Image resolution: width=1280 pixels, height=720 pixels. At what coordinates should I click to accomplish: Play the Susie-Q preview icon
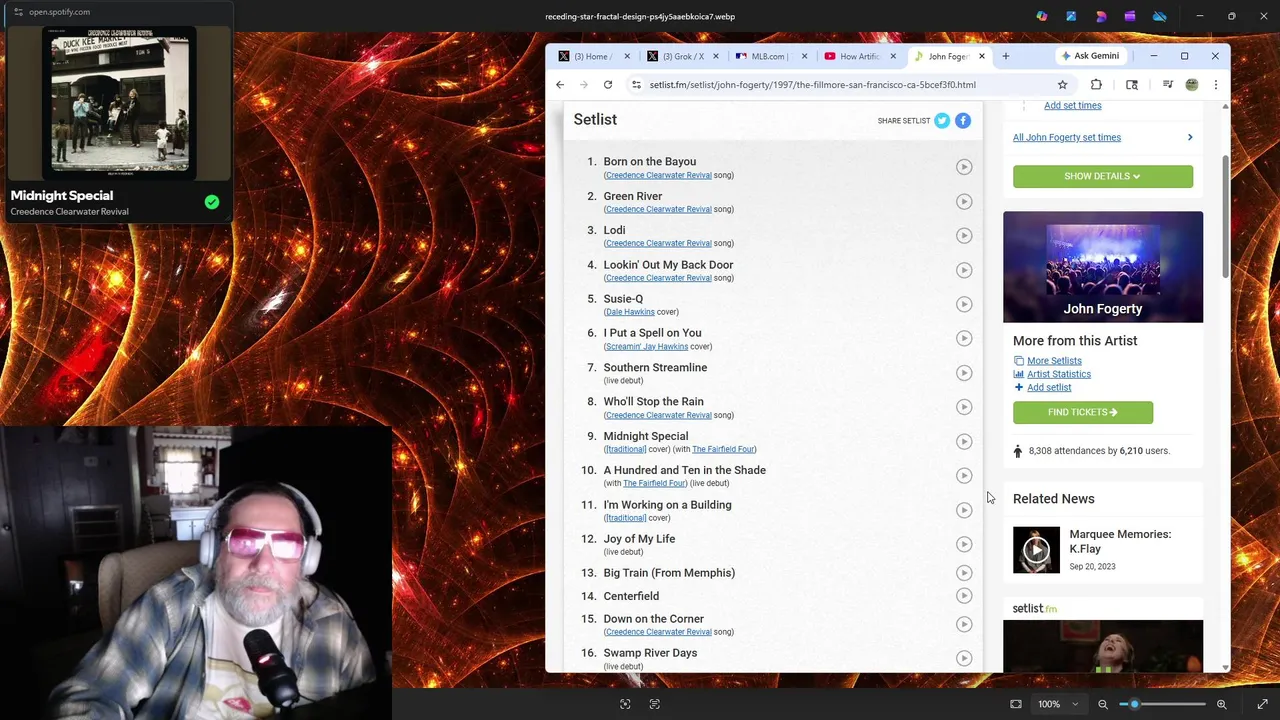click(964, 304)
